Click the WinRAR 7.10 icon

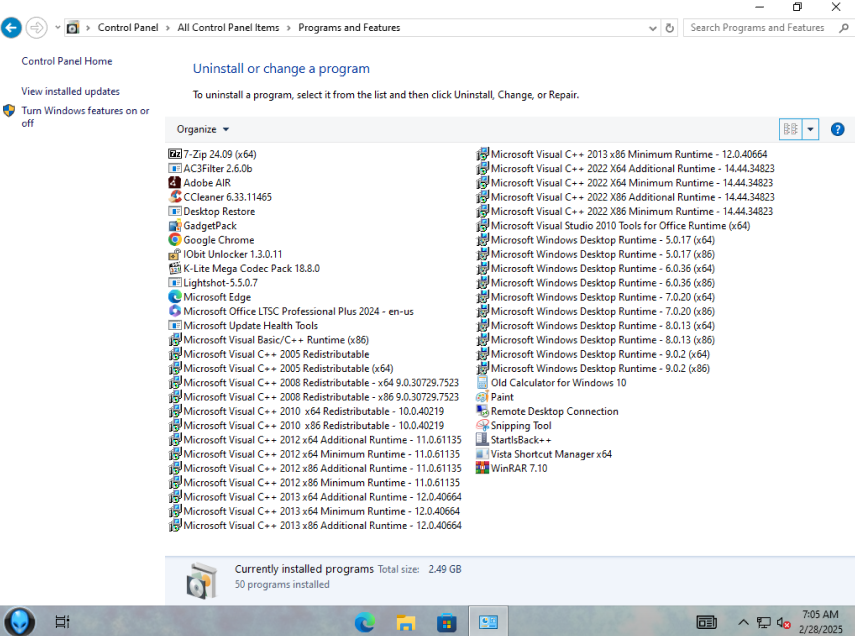pos(482,468)
